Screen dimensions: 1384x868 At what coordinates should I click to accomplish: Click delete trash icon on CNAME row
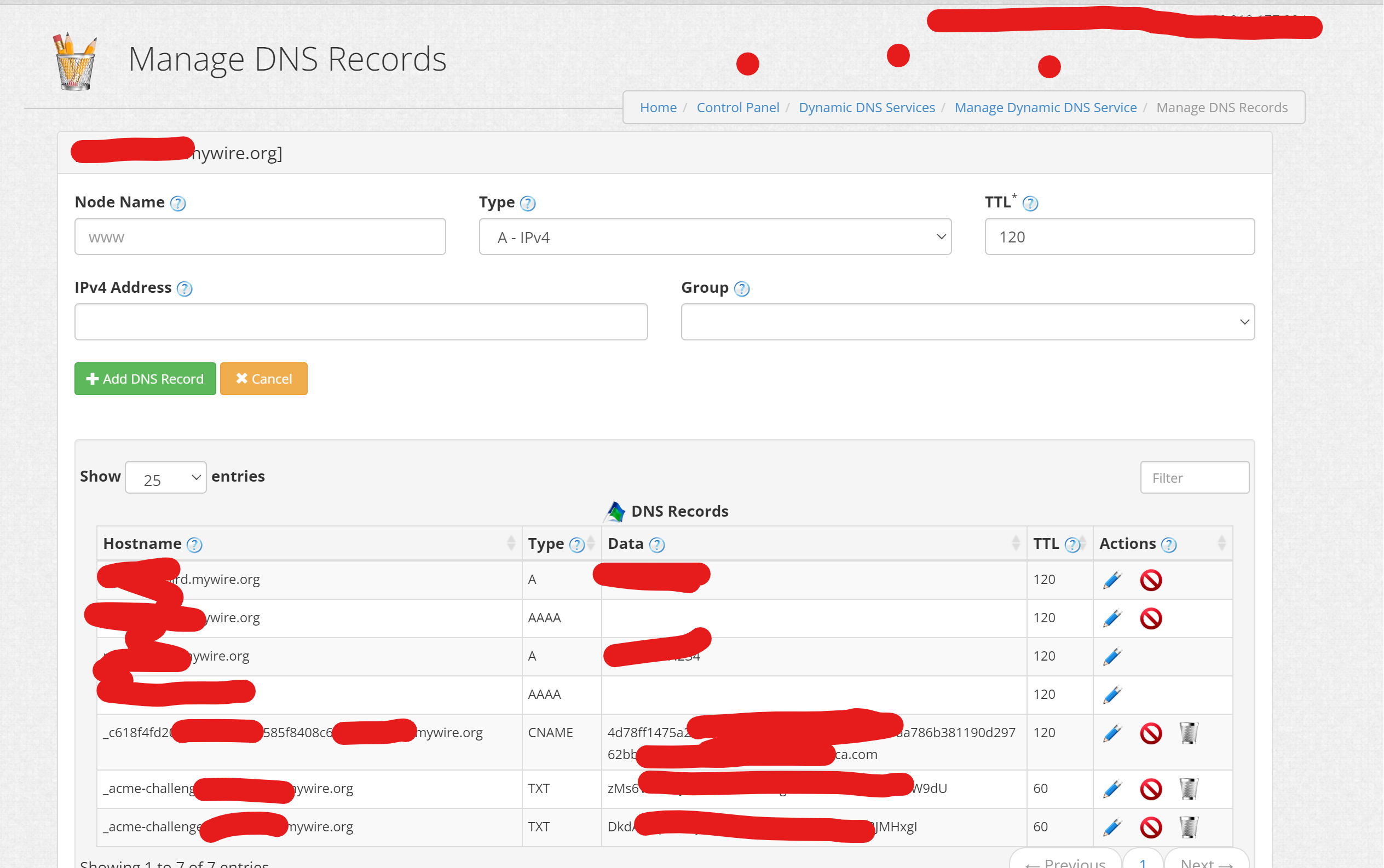coord(1188,733)
